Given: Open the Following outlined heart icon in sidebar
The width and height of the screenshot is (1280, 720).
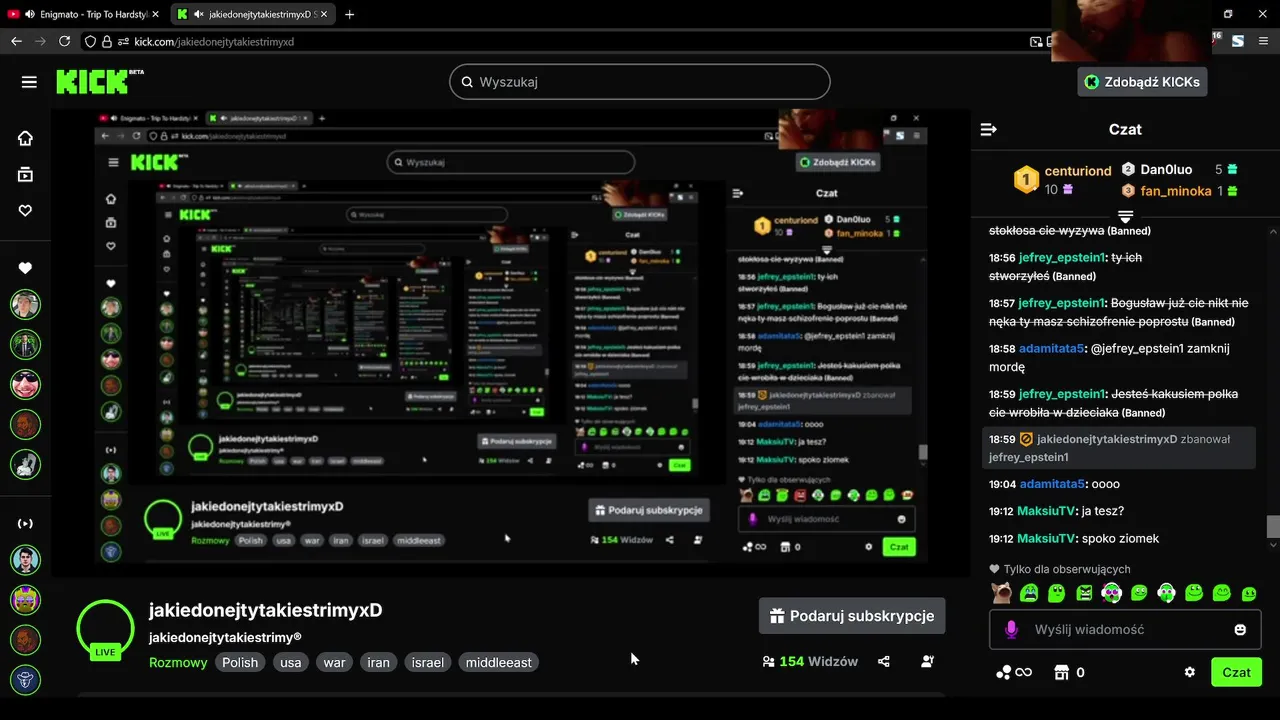Looking at the screenshot, I should click(25, 210).
